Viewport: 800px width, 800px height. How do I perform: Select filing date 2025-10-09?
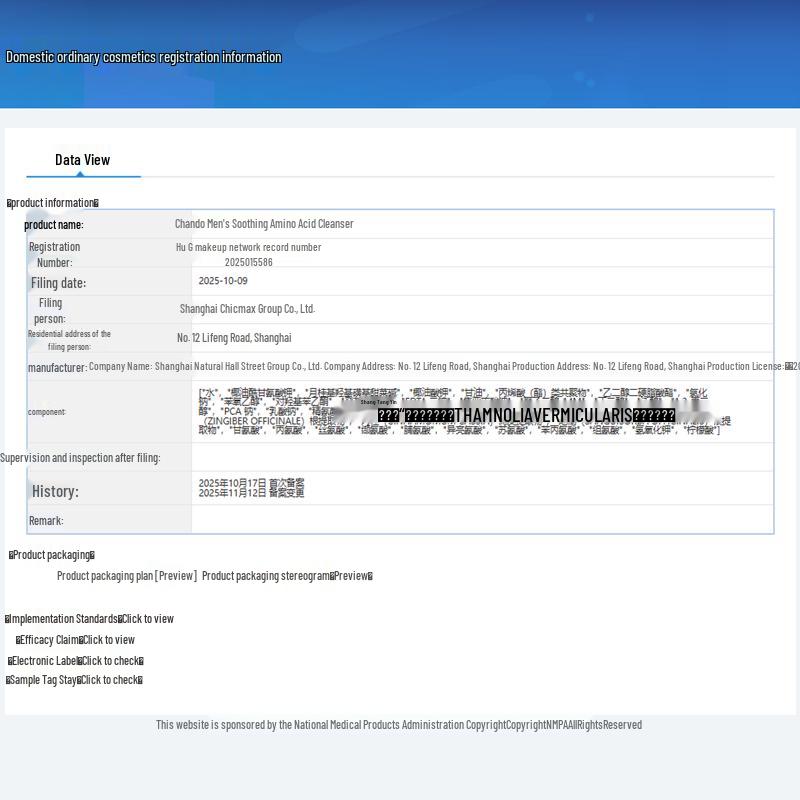tap(223, 281)
